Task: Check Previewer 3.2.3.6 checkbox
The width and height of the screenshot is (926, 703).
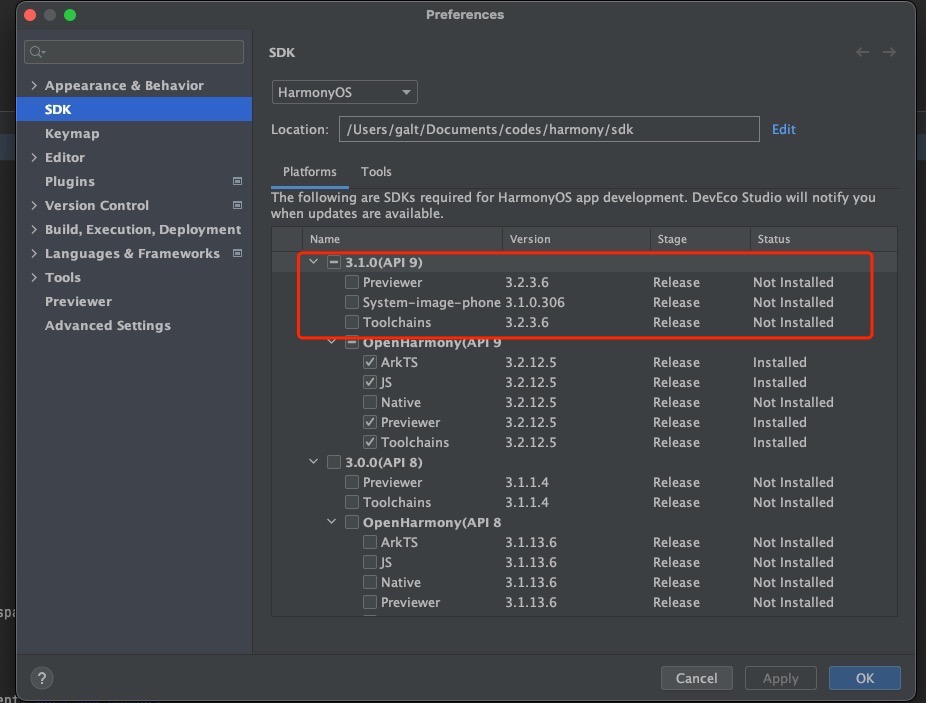Action: click(x=352, y=282)
